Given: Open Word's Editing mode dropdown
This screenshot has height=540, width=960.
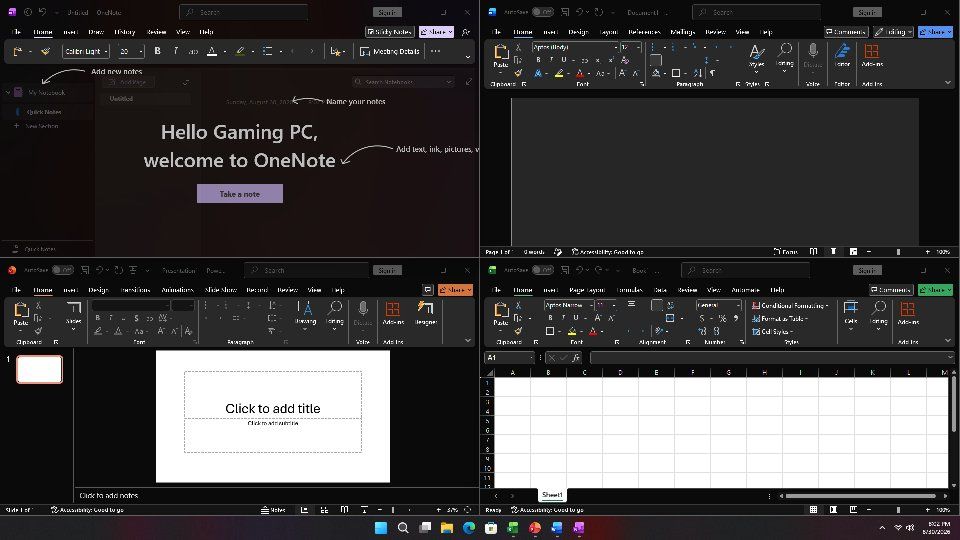Looking at the screenshot, I should 893,31.
